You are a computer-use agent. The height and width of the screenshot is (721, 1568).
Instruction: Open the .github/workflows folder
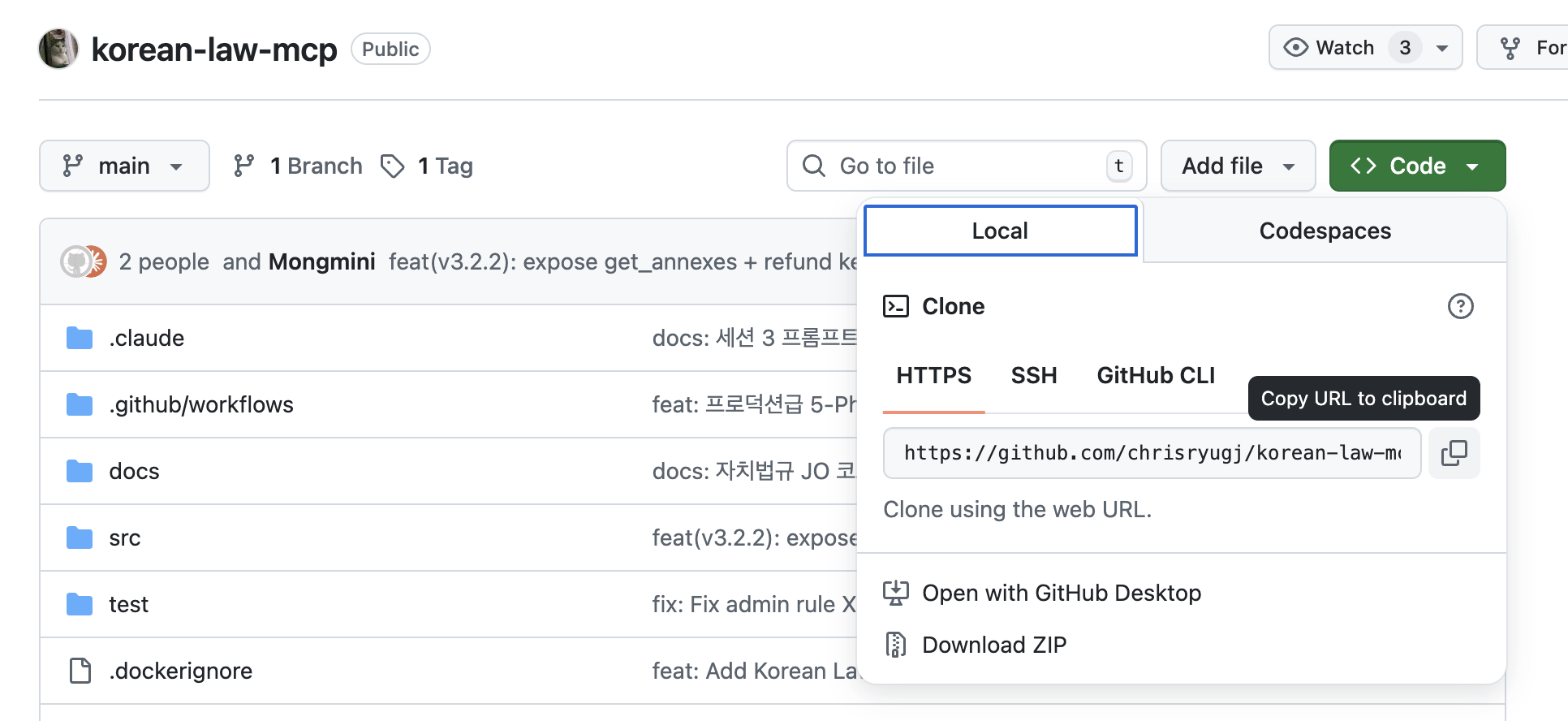point(201,404)
